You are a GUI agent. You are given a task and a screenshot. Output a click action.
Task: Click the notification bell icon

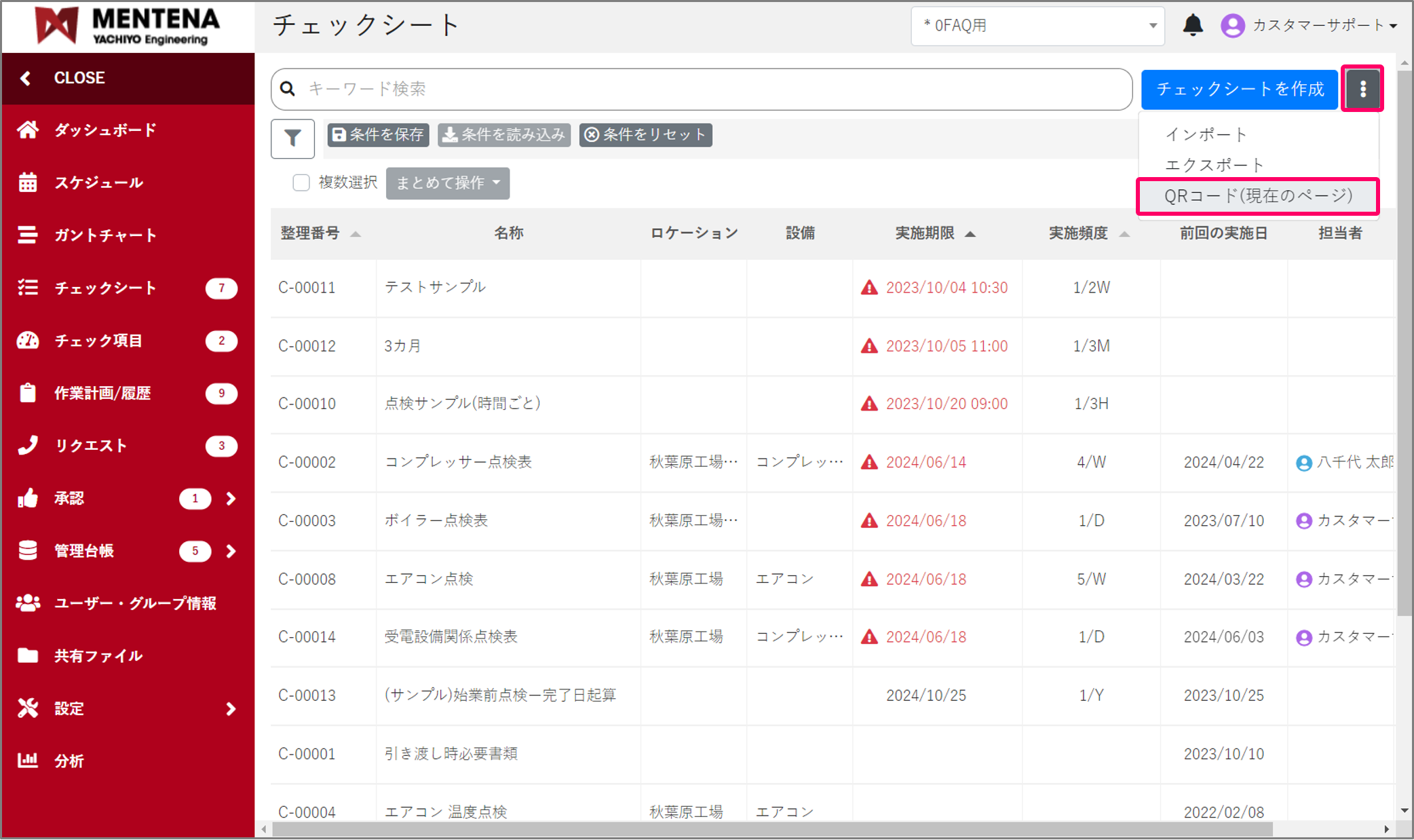point(1193,25)
